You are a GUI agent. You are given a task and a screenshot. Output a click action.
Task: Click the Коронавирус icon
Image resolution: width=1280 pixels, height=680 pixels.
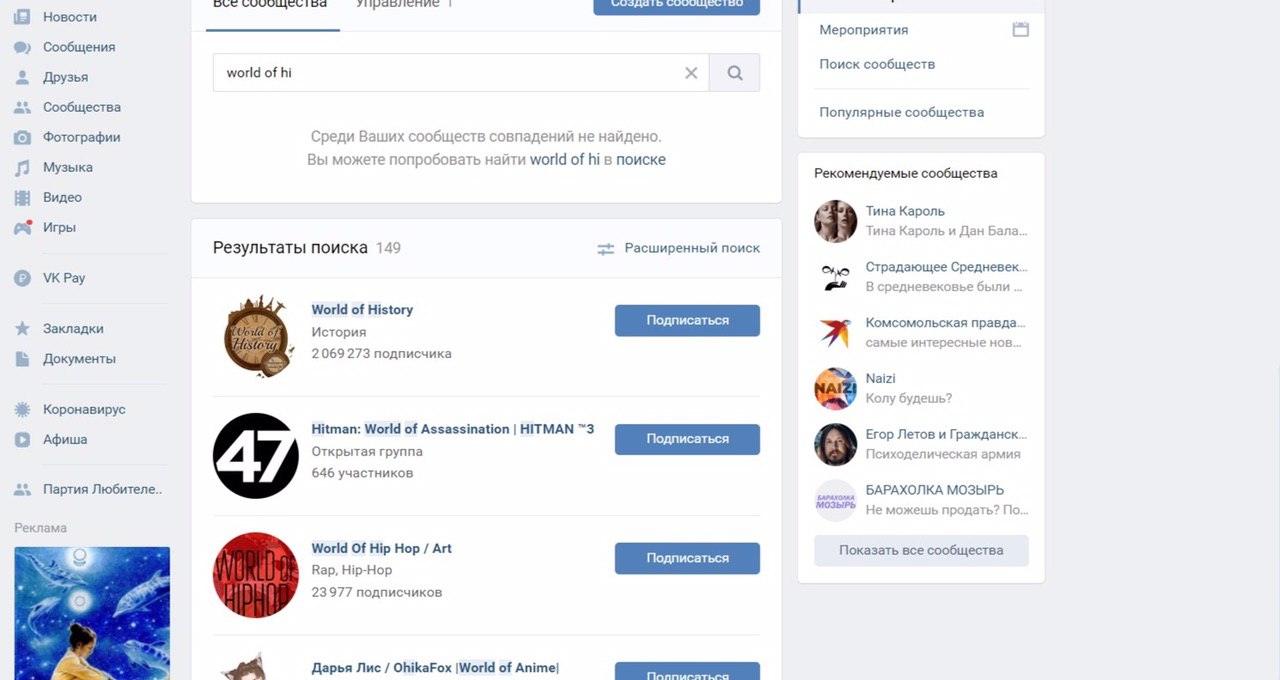22,409
